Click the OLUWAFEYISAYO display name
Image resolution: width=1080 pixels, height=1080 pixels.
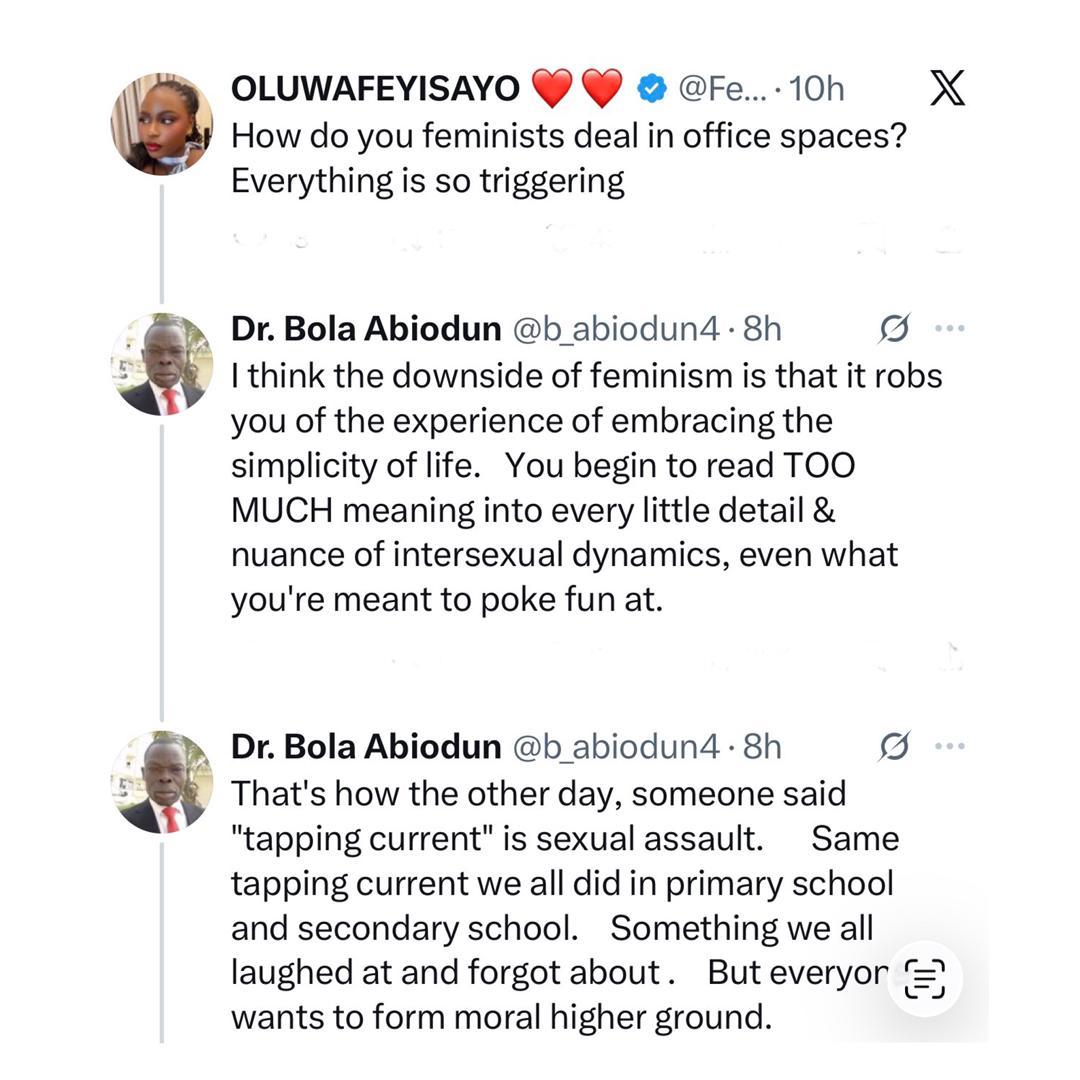(375, 89)
